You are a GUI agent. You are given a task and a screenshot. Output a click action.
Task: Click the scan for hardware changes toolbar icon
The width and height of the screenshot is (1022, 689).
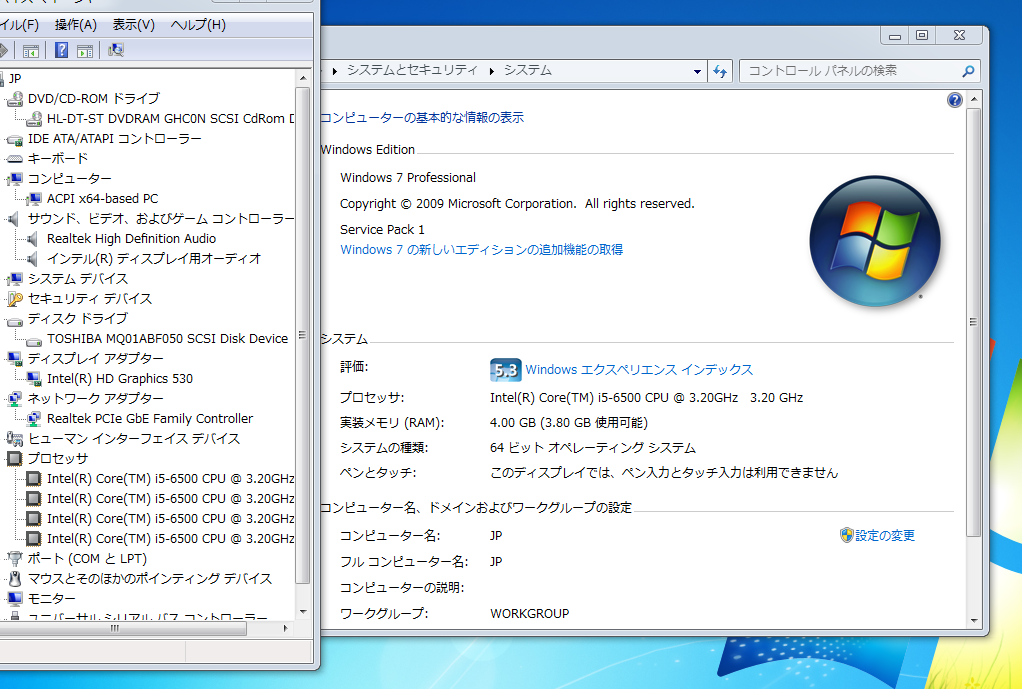(115, 50)
